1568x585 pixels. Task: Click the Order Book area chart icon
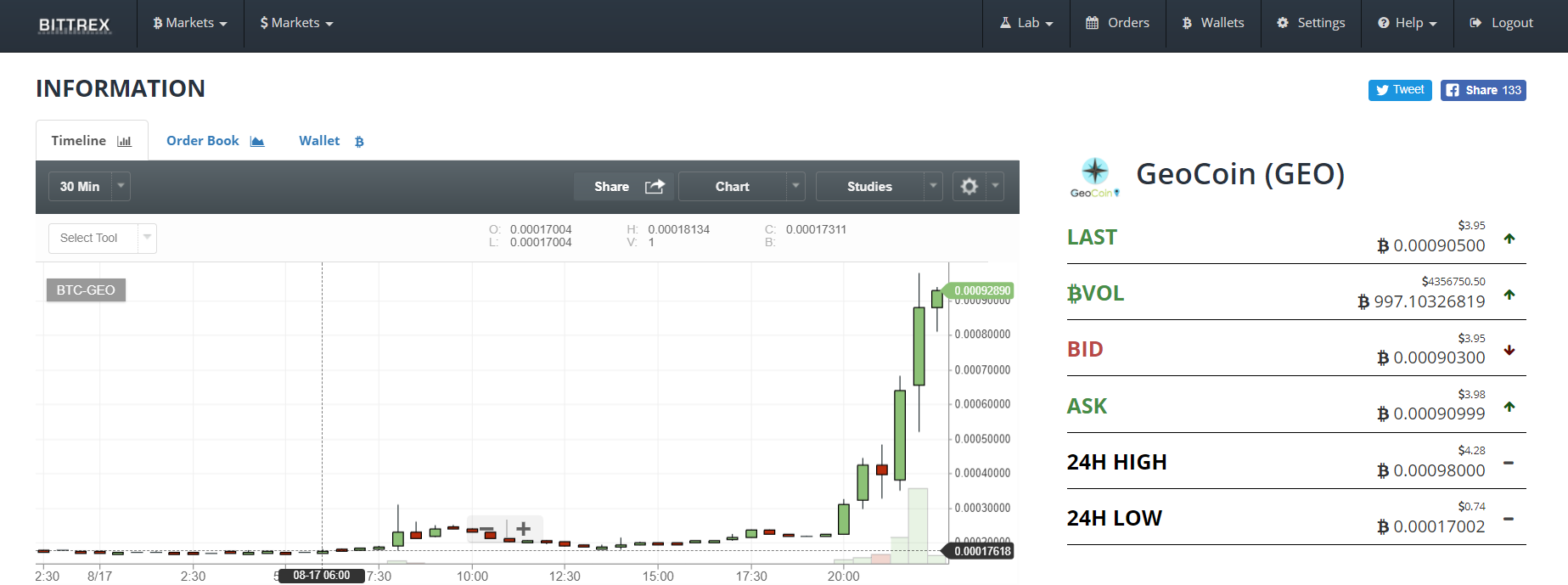click(x=257, y=141)
